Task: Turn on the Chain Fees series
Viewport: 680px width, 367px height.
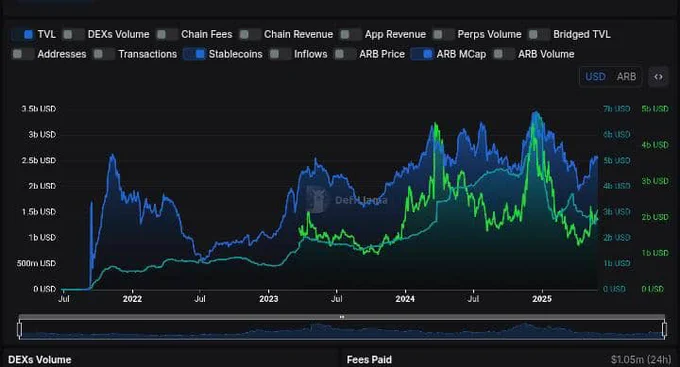Action: tap(167, 34)
